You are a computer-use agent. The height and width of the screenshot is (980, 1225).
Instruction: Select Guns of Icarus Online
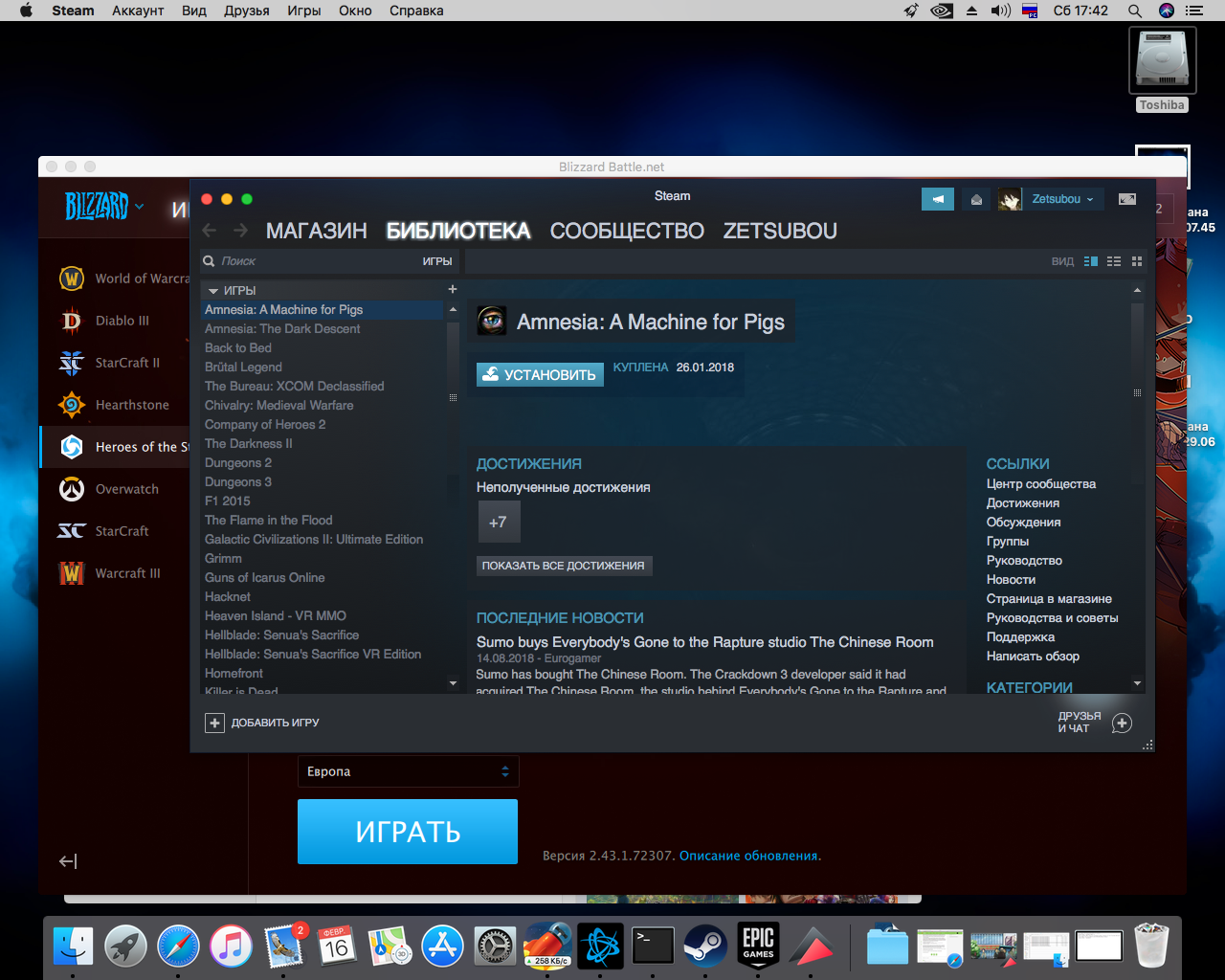point(264,578)
